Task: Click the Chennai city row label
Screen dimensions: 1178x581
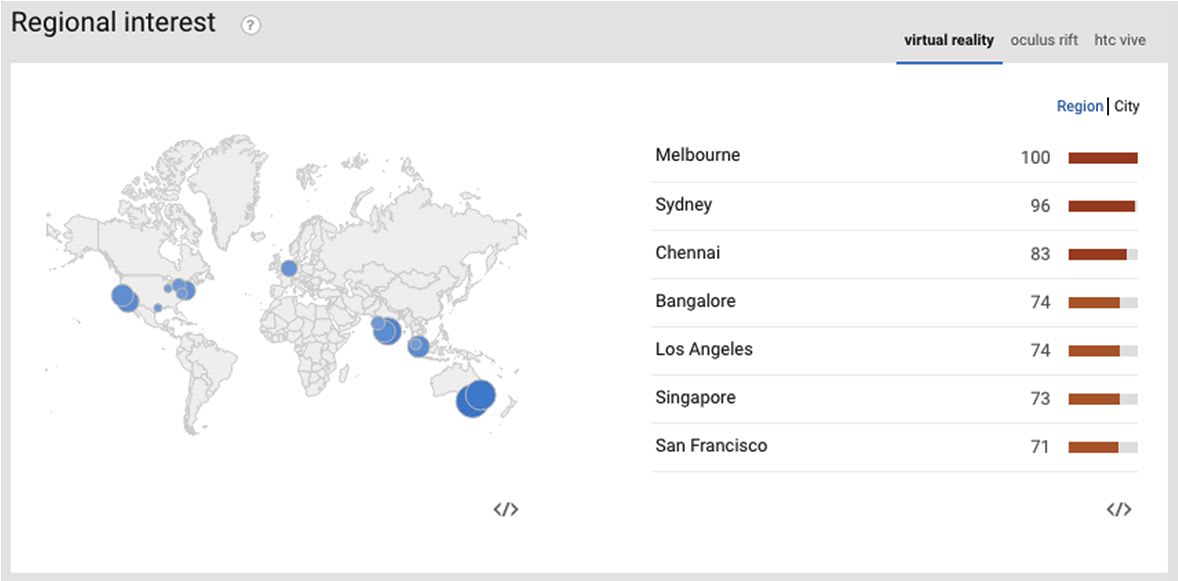Action: [x=687, y=253]
